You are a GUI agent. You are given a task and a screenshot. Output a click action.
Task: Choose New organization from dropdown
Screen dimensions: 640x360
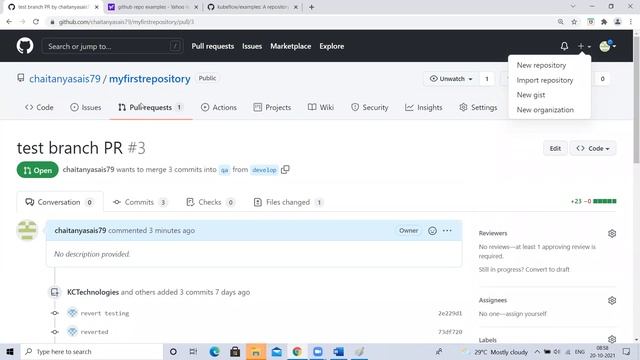pyautogui.click(x=545, y=110)
